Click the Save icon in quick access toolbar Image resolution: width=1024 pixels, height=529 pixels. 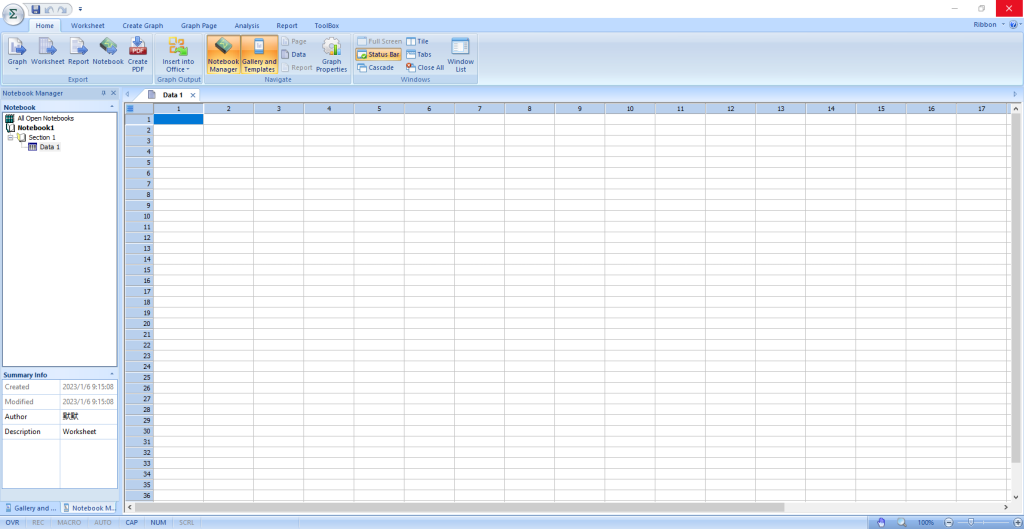click(x=36, y=9)
